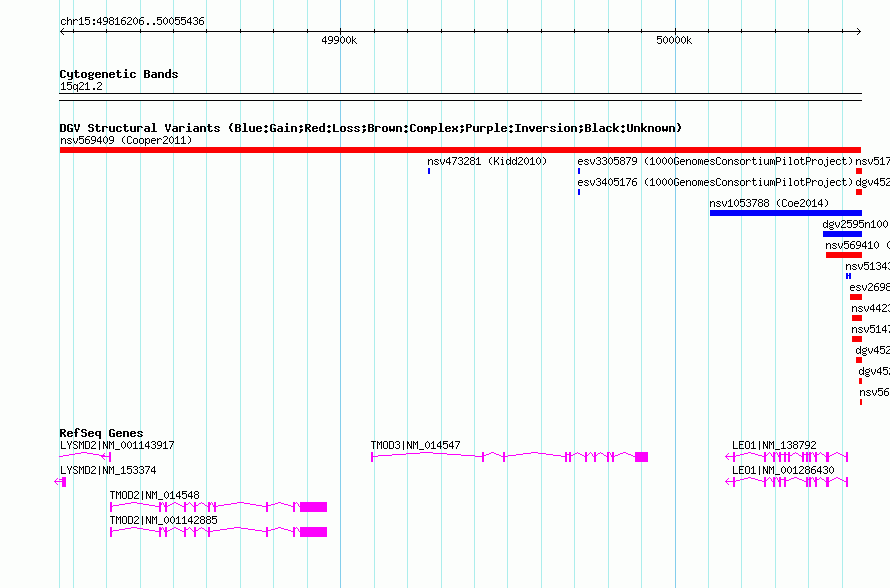Click the LYSMD2|NM_153374 gene label
The height and width of the screenshot is (588, 890).
coord(108,471)
